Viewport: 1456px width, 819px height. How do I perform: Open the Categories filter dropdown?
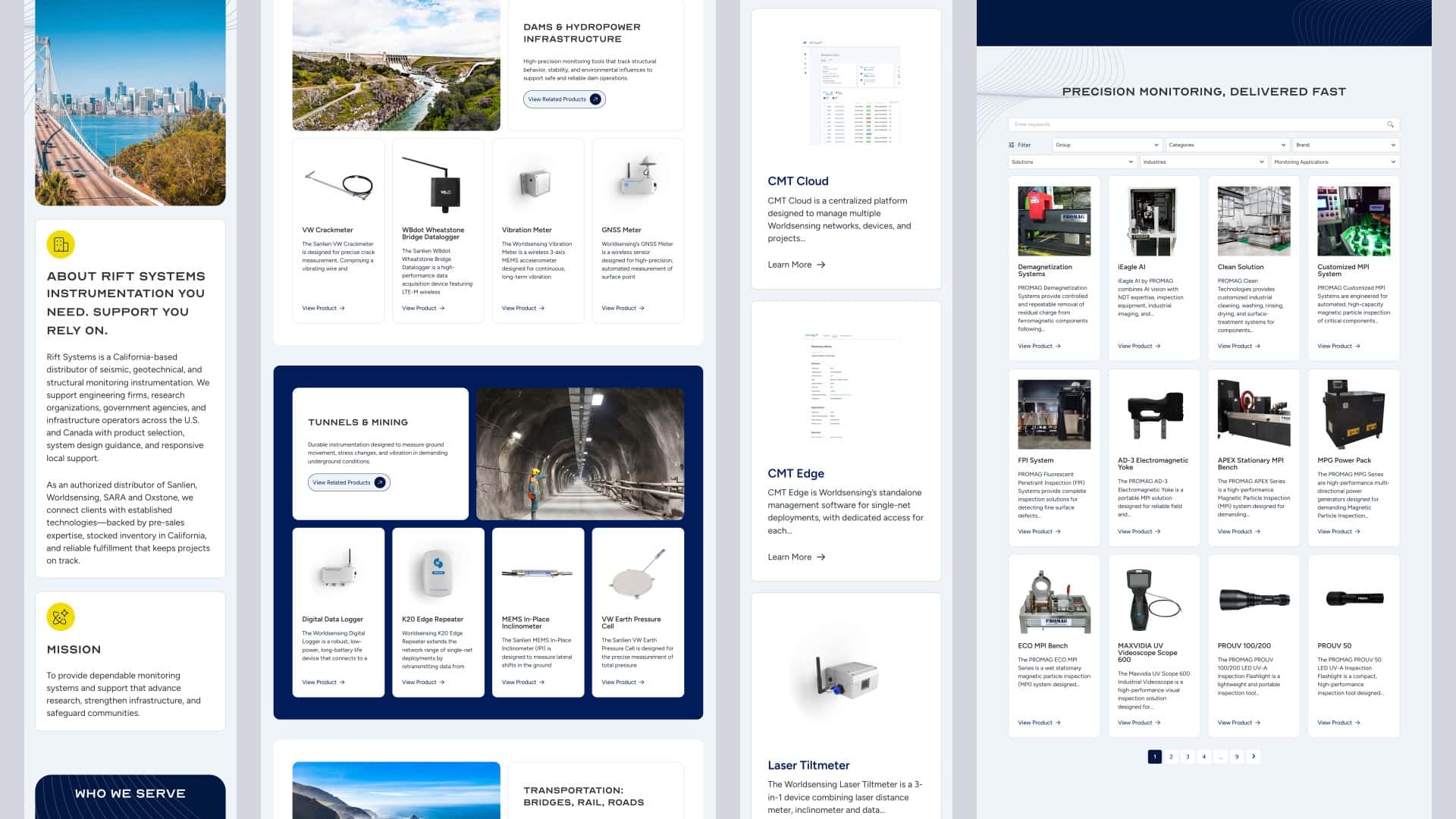click(1227, 145)
